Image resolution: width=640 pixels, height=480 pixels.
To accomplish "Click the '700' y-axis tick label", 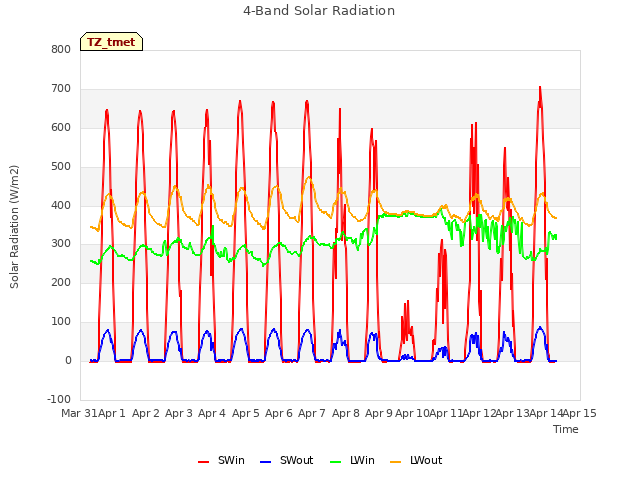I will [x=61, y=89].
